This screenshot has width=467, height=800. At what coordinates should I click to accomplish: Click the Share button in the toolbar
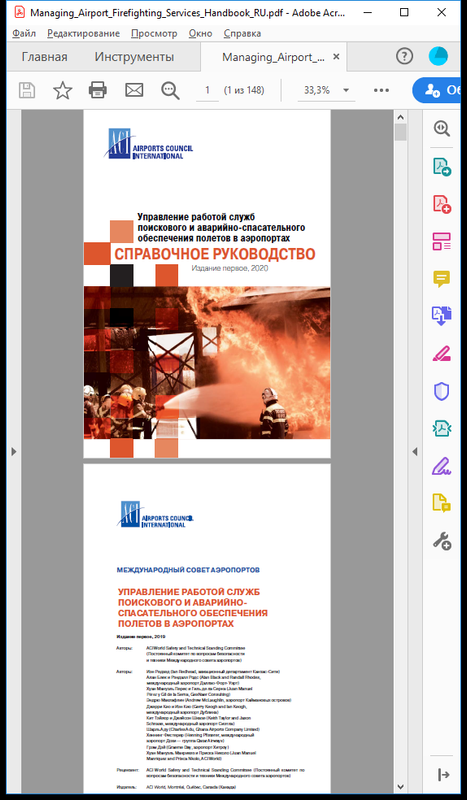(439, 90)
